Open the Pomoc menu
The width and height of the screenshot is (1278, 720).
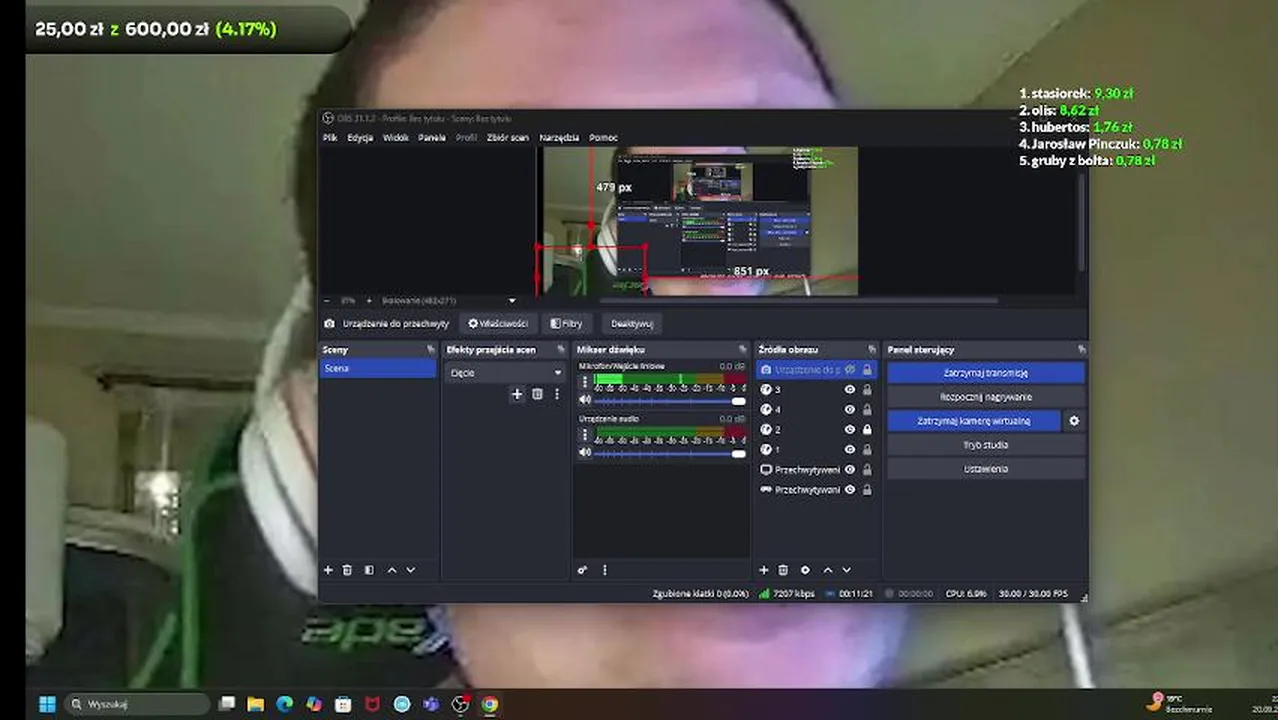point(603,138)
